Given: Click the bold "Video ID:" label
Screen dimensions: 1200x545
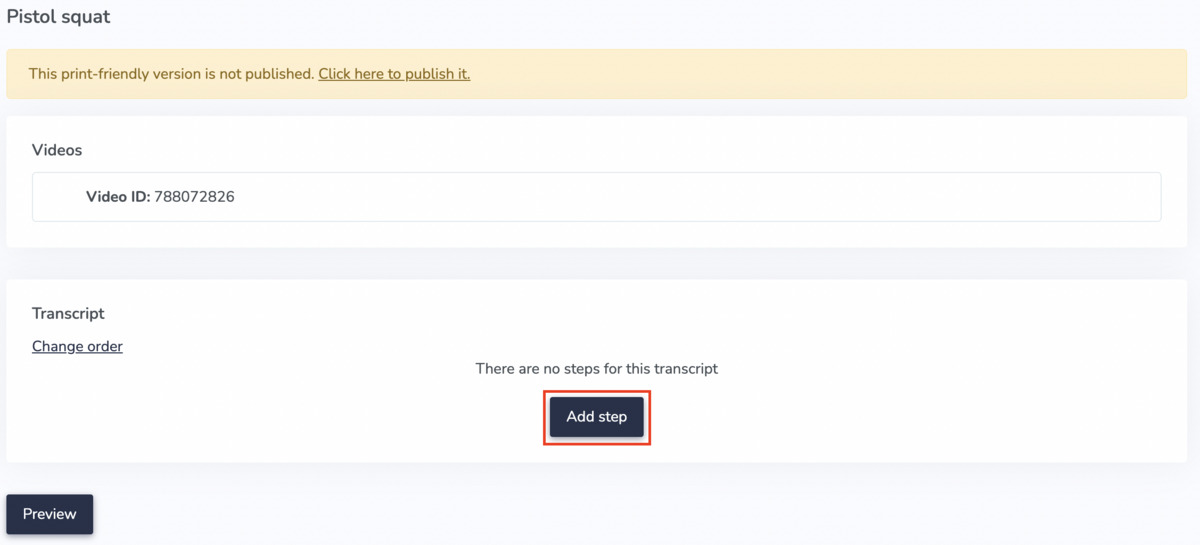Looking at the screenshot, I should pos(118,197).
